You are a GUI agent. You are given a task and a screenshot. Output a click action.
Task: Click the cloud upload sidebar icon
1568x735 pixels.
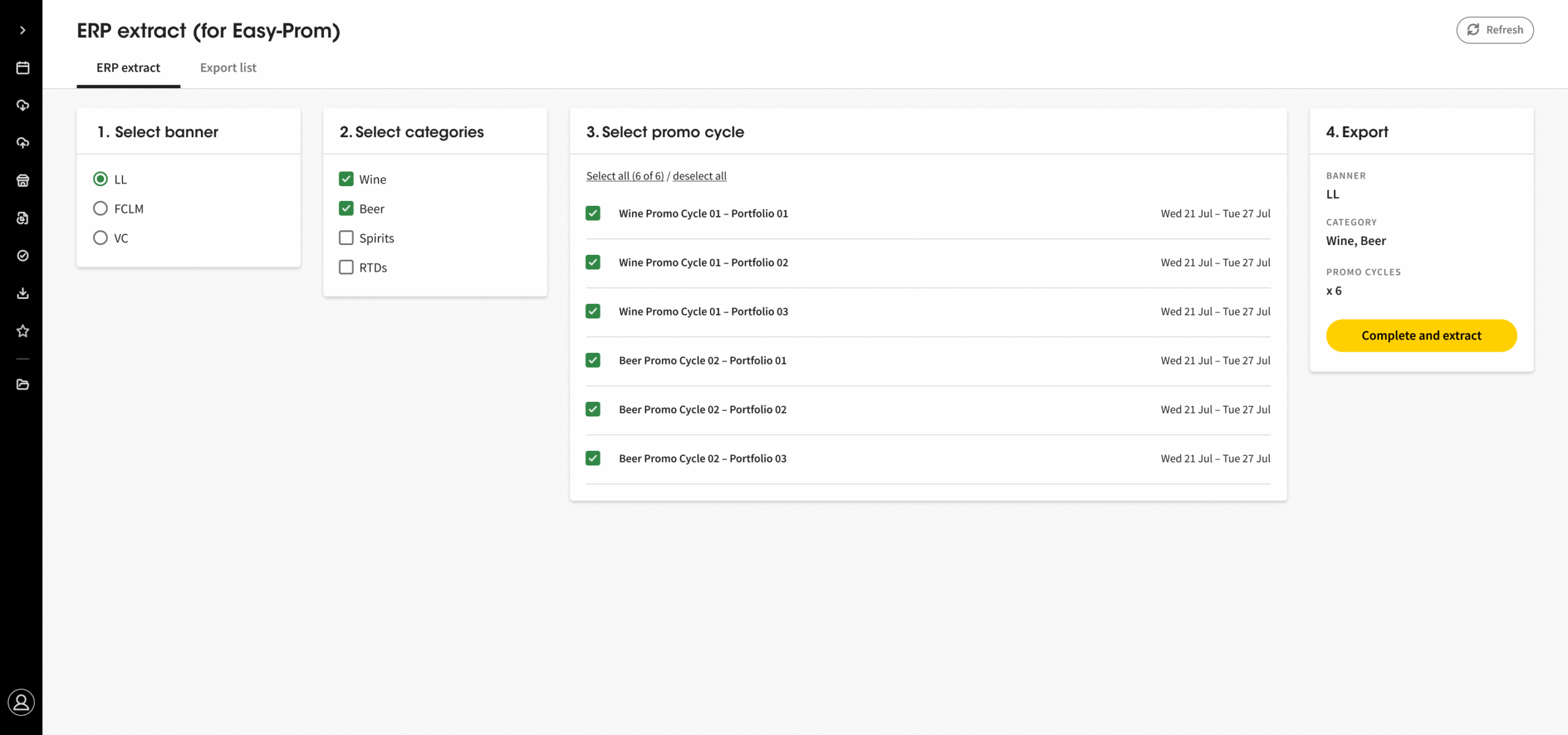coord(23,143)
